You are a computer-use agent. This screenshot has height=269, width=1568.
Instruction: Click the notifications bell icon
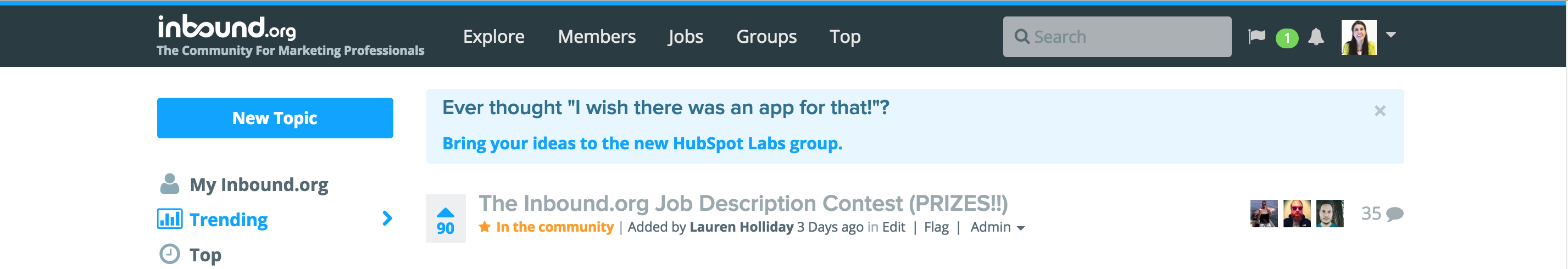(x=1315, y=37)
